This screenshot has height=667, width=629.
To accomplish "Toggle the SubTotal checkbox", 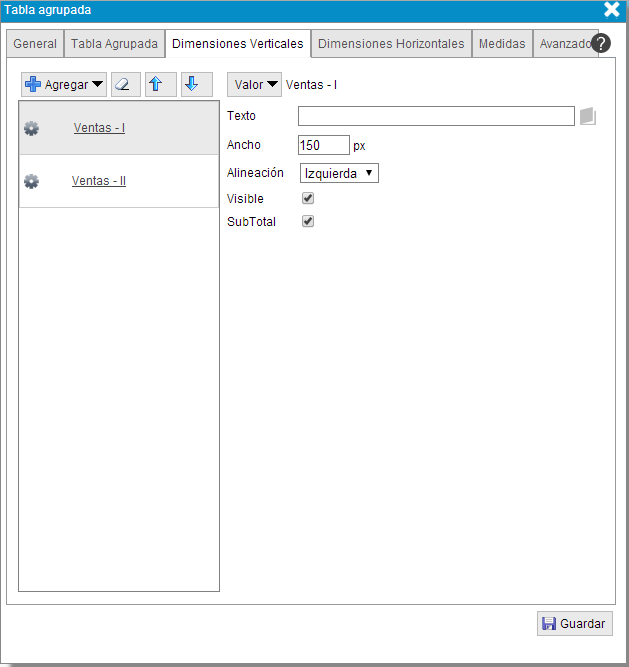I will coord(308,222).
